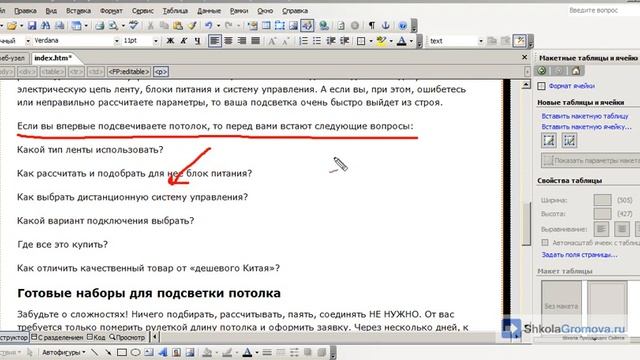The width and height of the screenshot is (640, 360).
Task: Open the Формат menu
Action: (111, 11)
